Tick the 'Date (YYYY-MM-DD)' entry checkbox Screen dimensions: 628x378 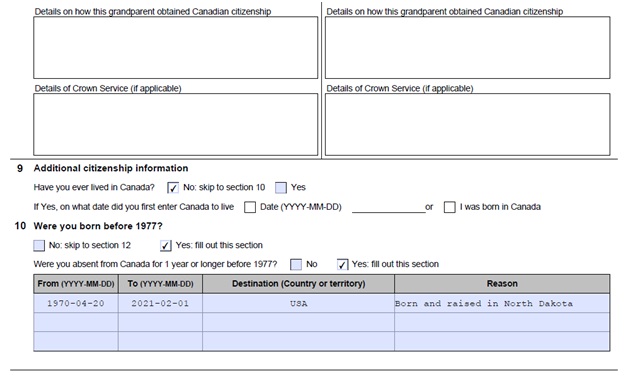[x=250, y=207]
